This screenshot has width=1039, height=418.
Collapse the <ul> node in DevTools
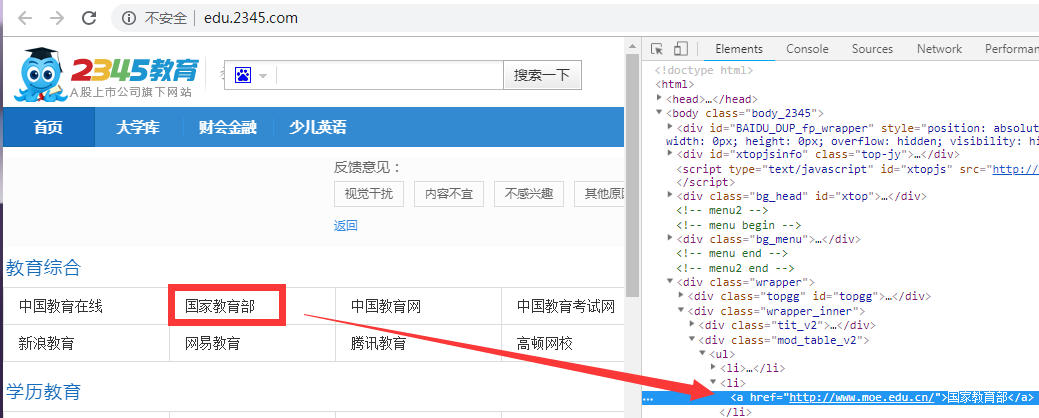coord(703,354)
